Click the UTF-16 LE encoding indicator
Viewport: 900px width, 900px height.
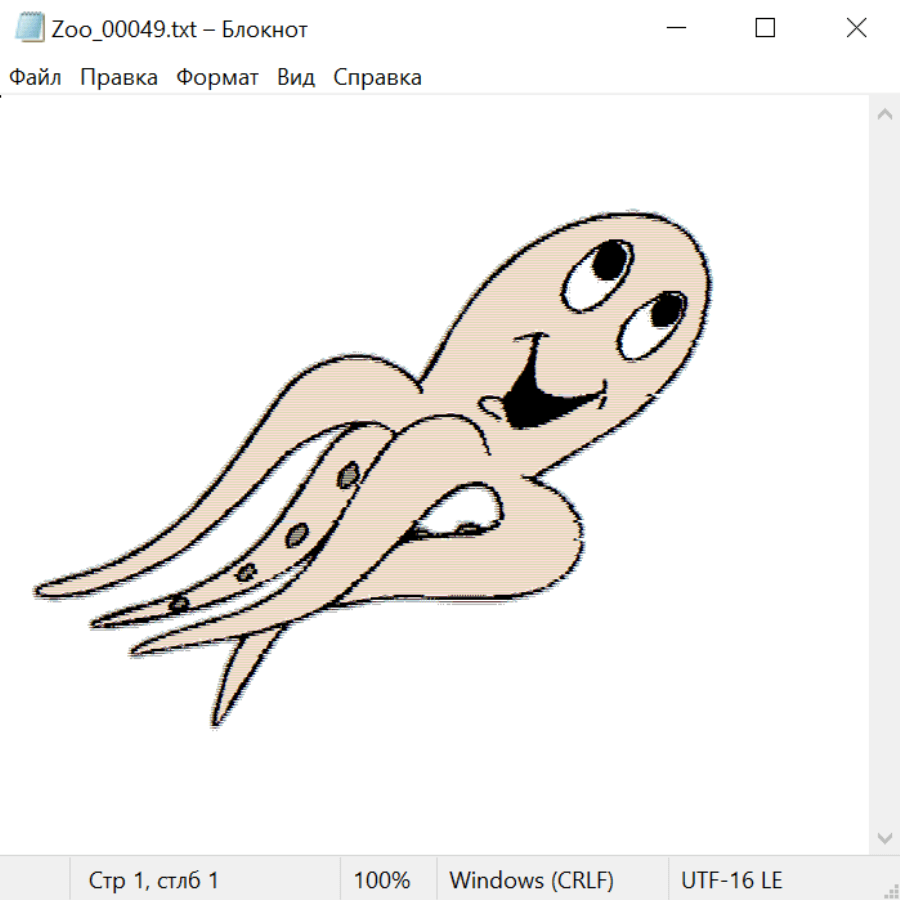(x=731, y=881)
